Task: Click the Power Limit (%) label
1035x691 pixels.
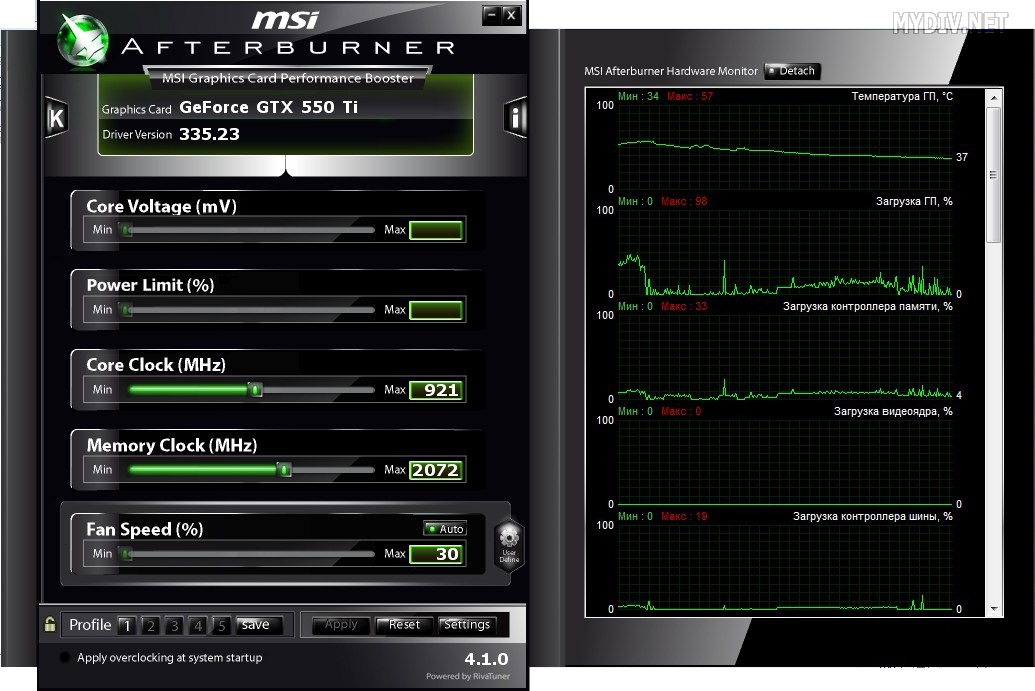Action: click(150, 285)
